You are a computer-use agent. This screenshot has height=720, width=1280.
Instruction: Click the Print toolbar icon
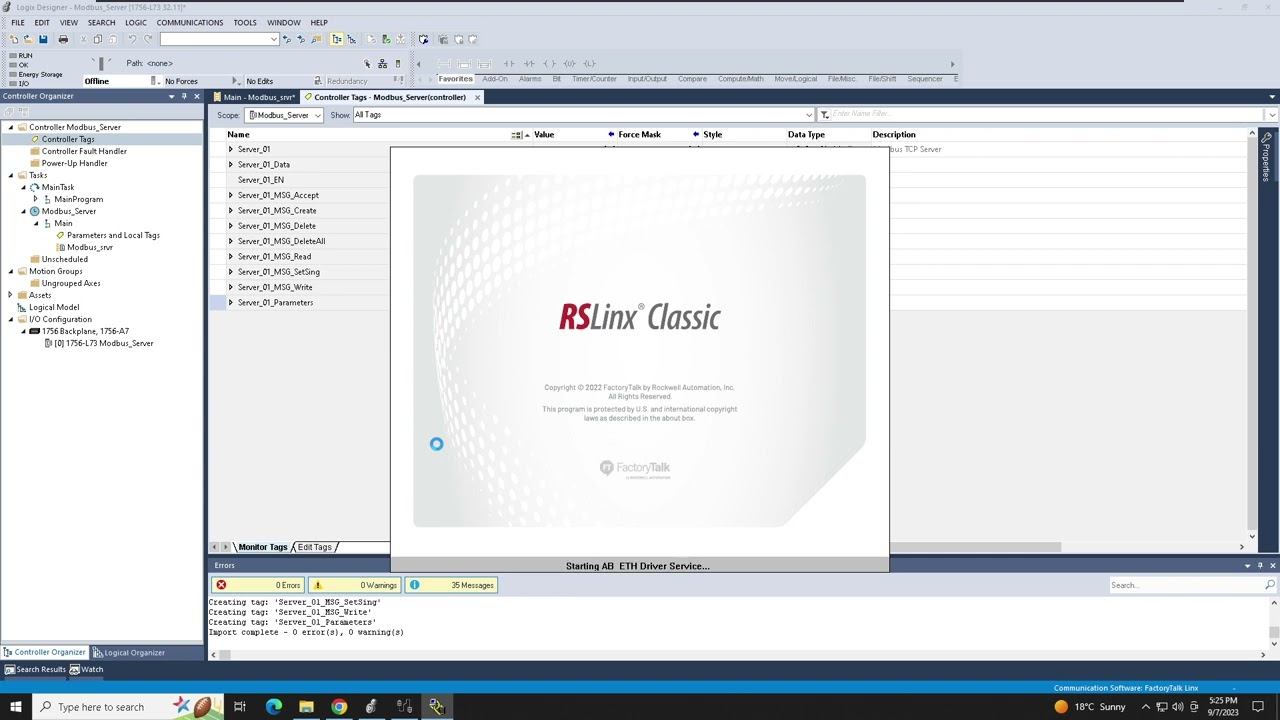[x=63, y=39]
